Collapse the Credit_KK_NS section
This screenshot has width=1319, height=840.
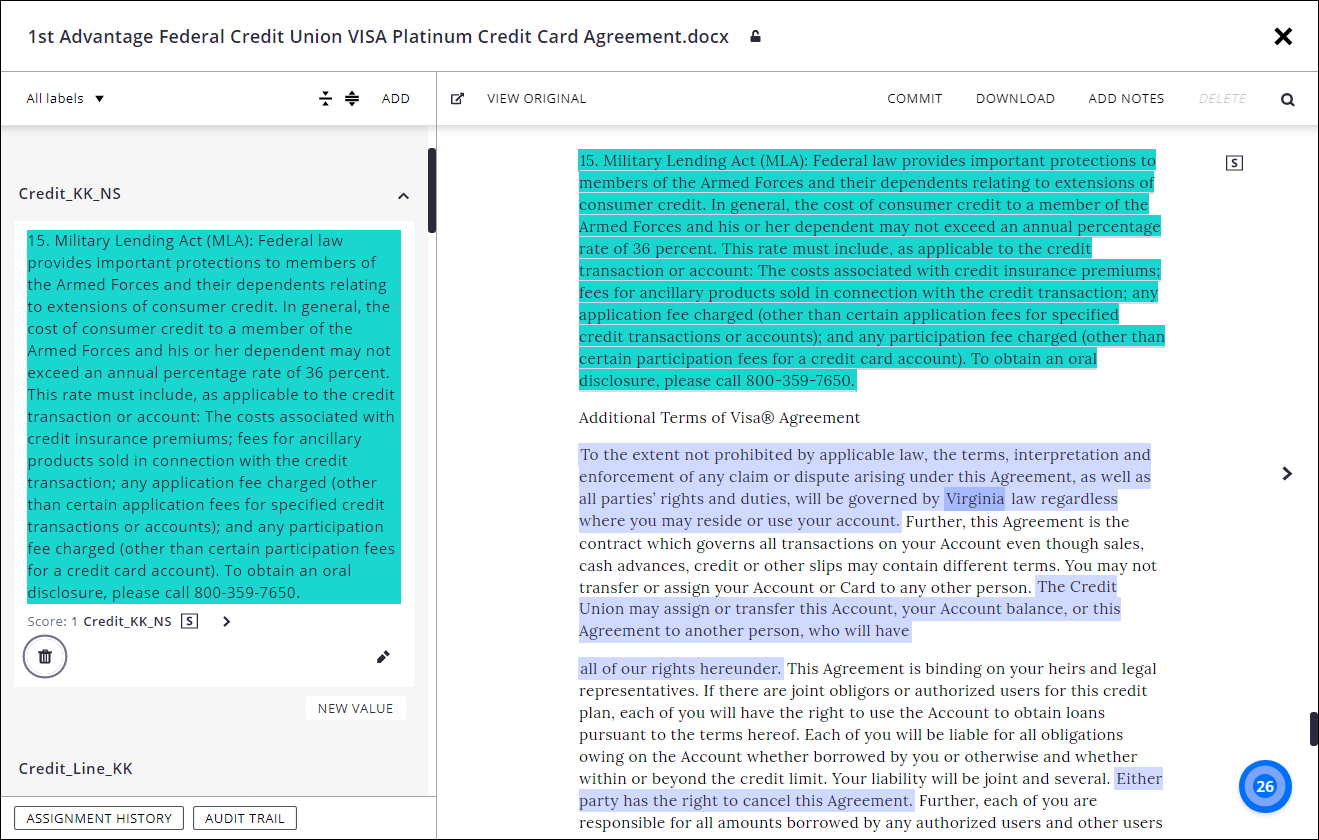pos(403,196)
